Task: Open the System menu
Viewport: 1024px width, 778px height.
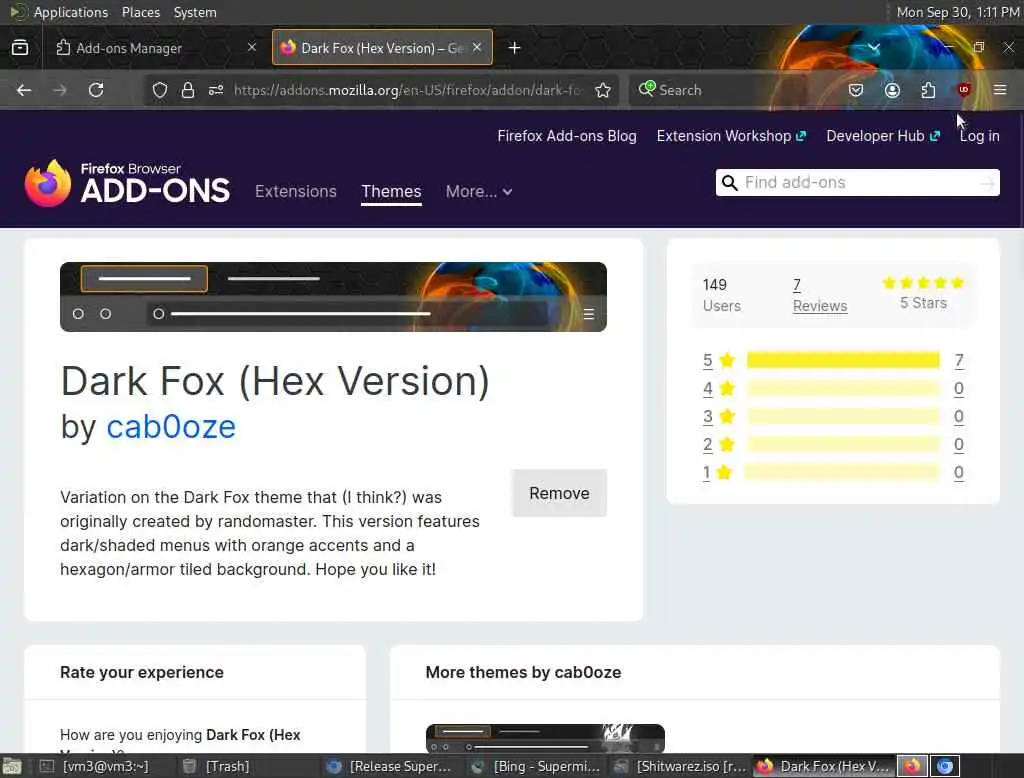Action: [195, 12]
